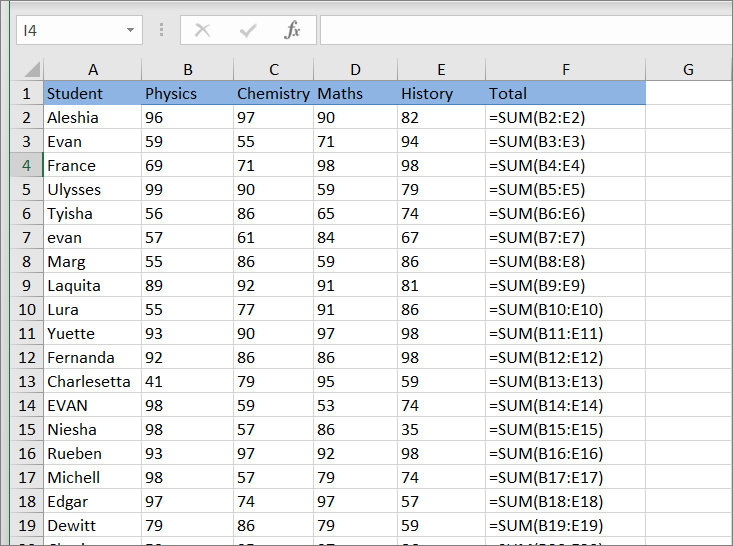Select column G header

688,69
